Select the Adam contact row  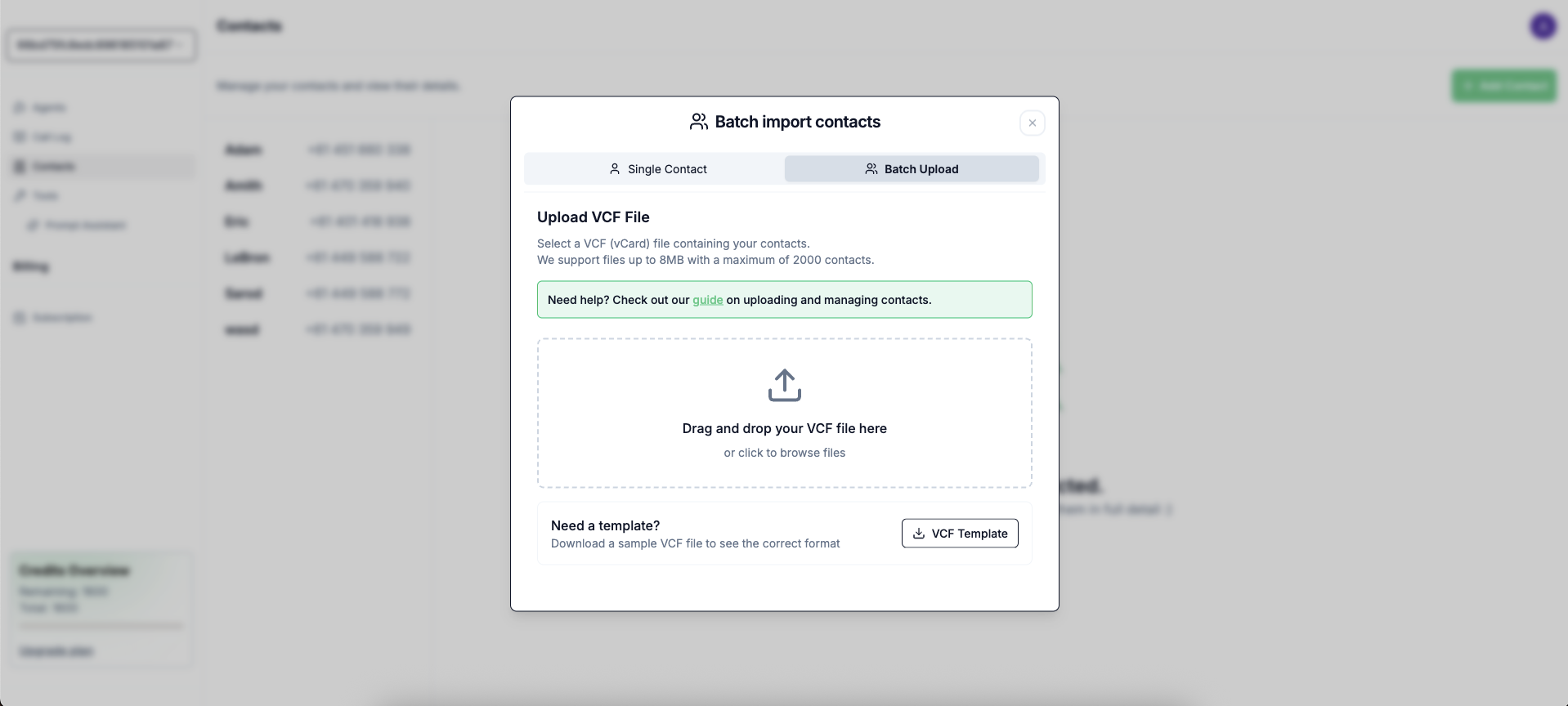(x=319, y=150)
